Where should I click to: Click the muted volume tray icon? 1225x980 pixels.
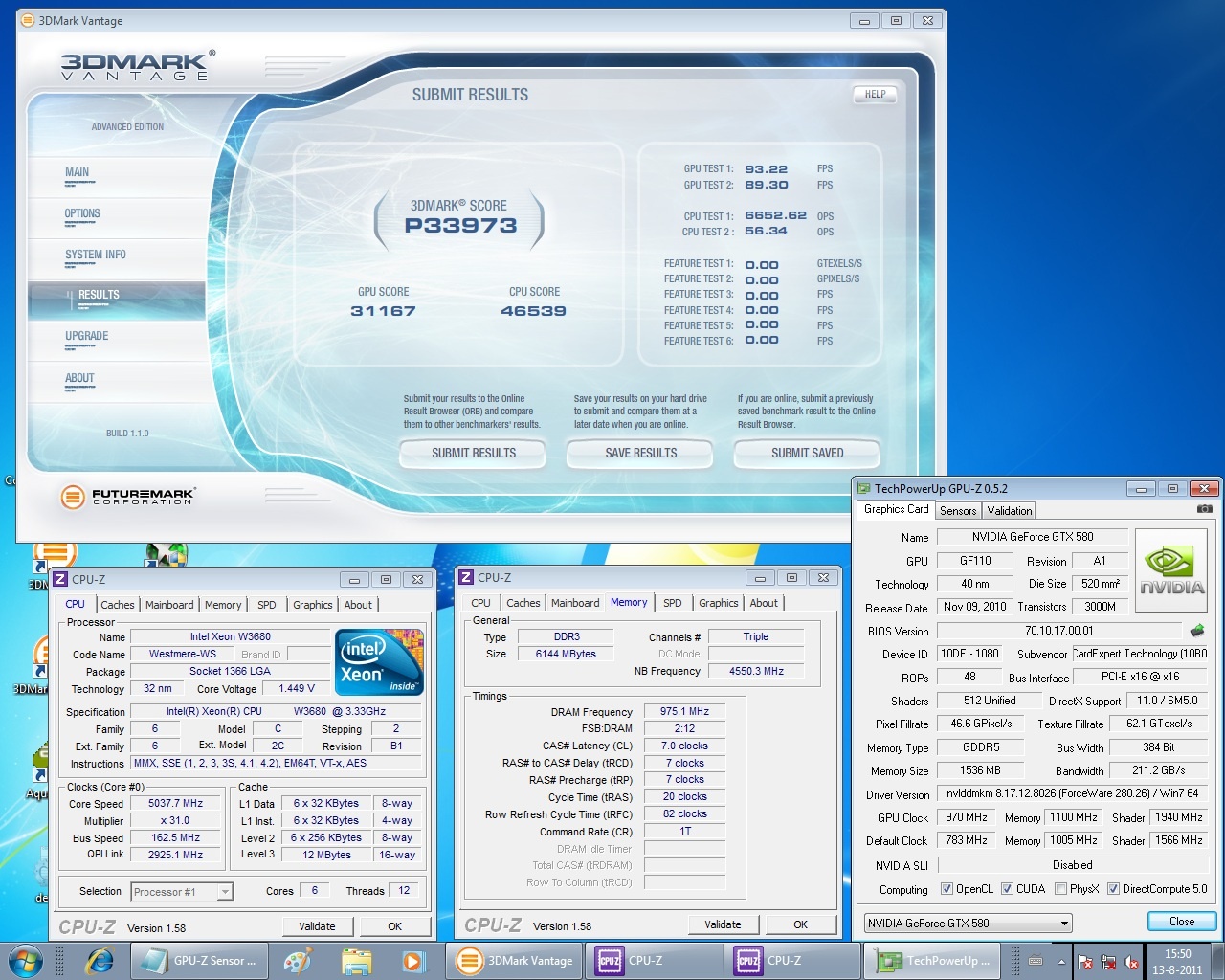click(1131, 962)
